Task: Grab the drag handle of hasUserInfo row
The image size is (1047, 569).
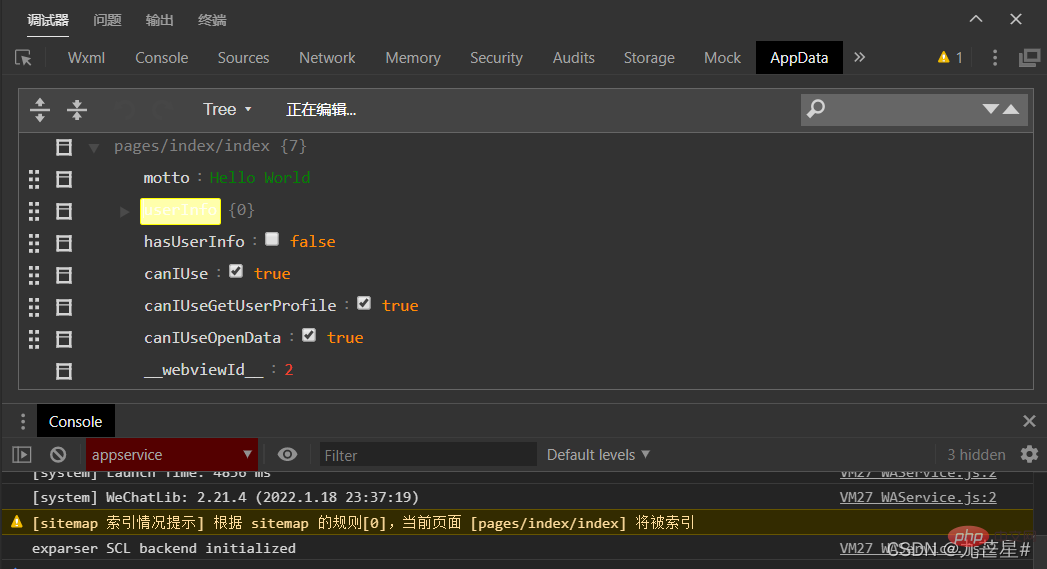Action: point(34,243)
